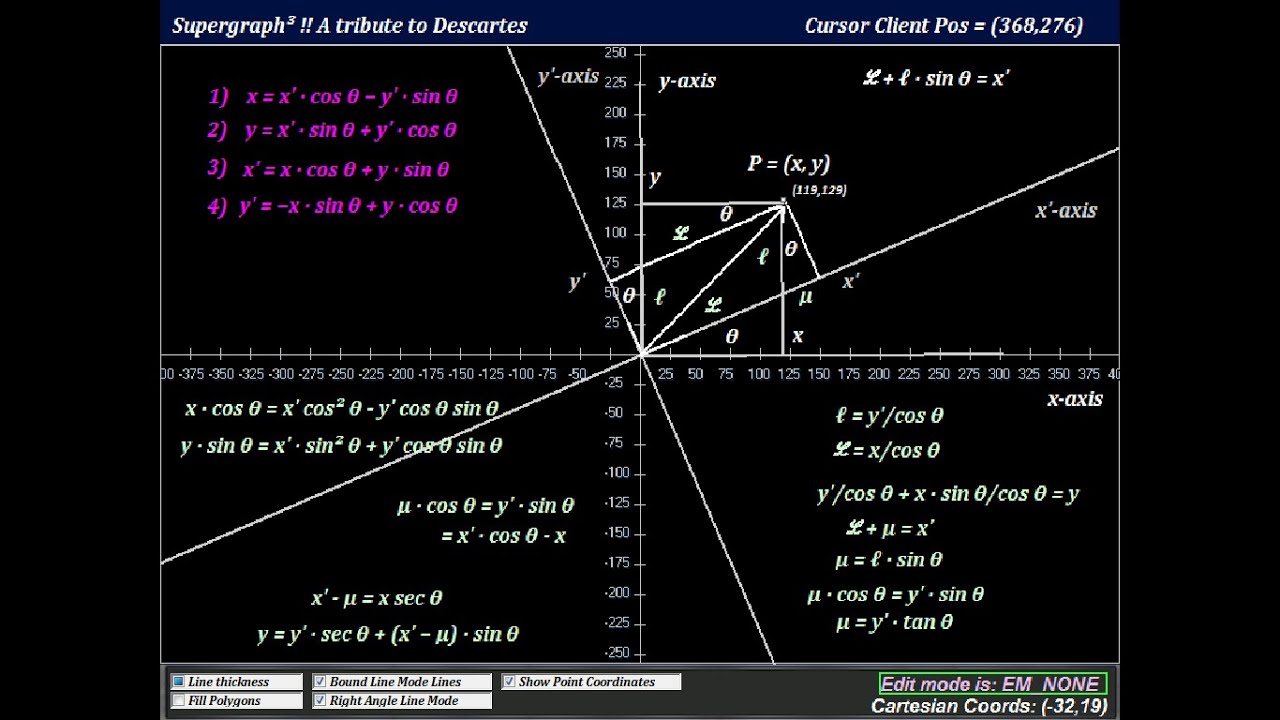1280x720 pixels.
Task: Click the text ℒ + ℓ · sin θ = x'
Action: click(936, 78)
